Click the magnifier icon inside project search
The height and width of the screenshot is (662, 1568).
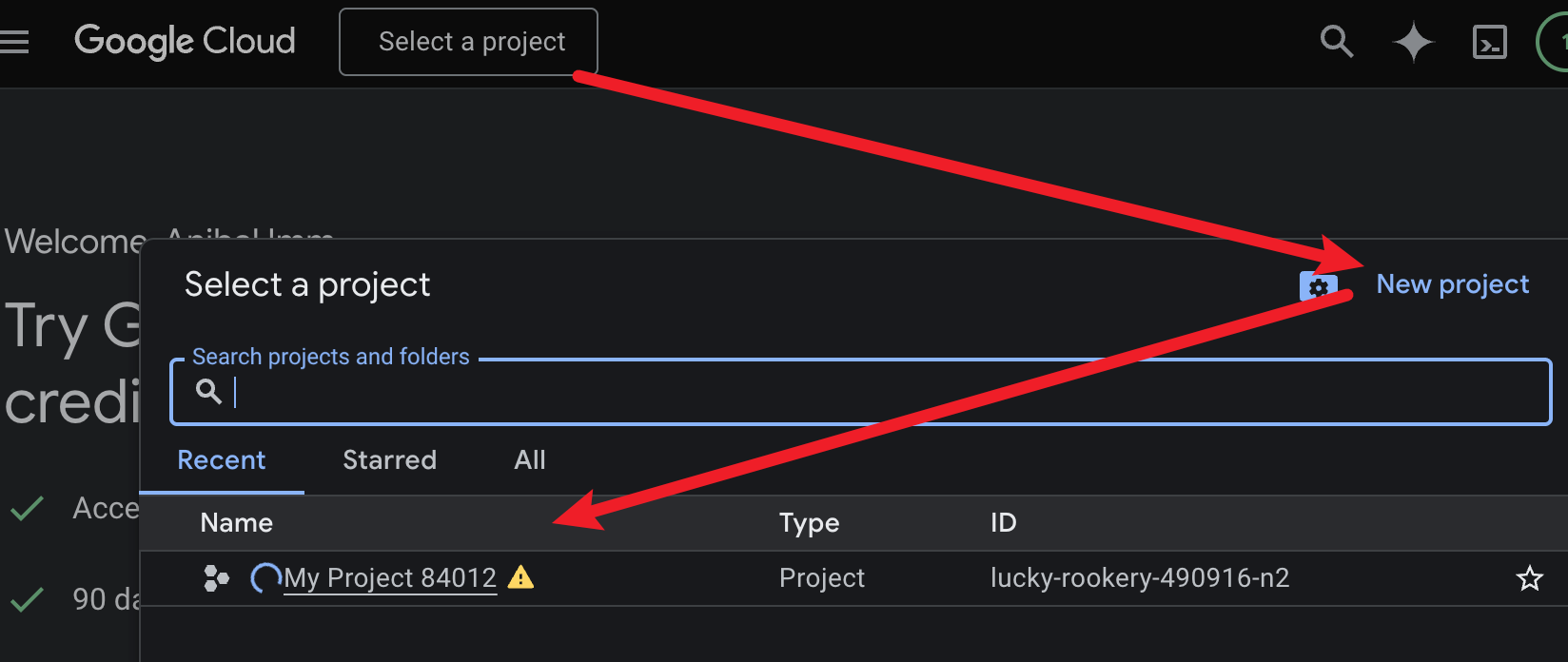pos(208,391)
